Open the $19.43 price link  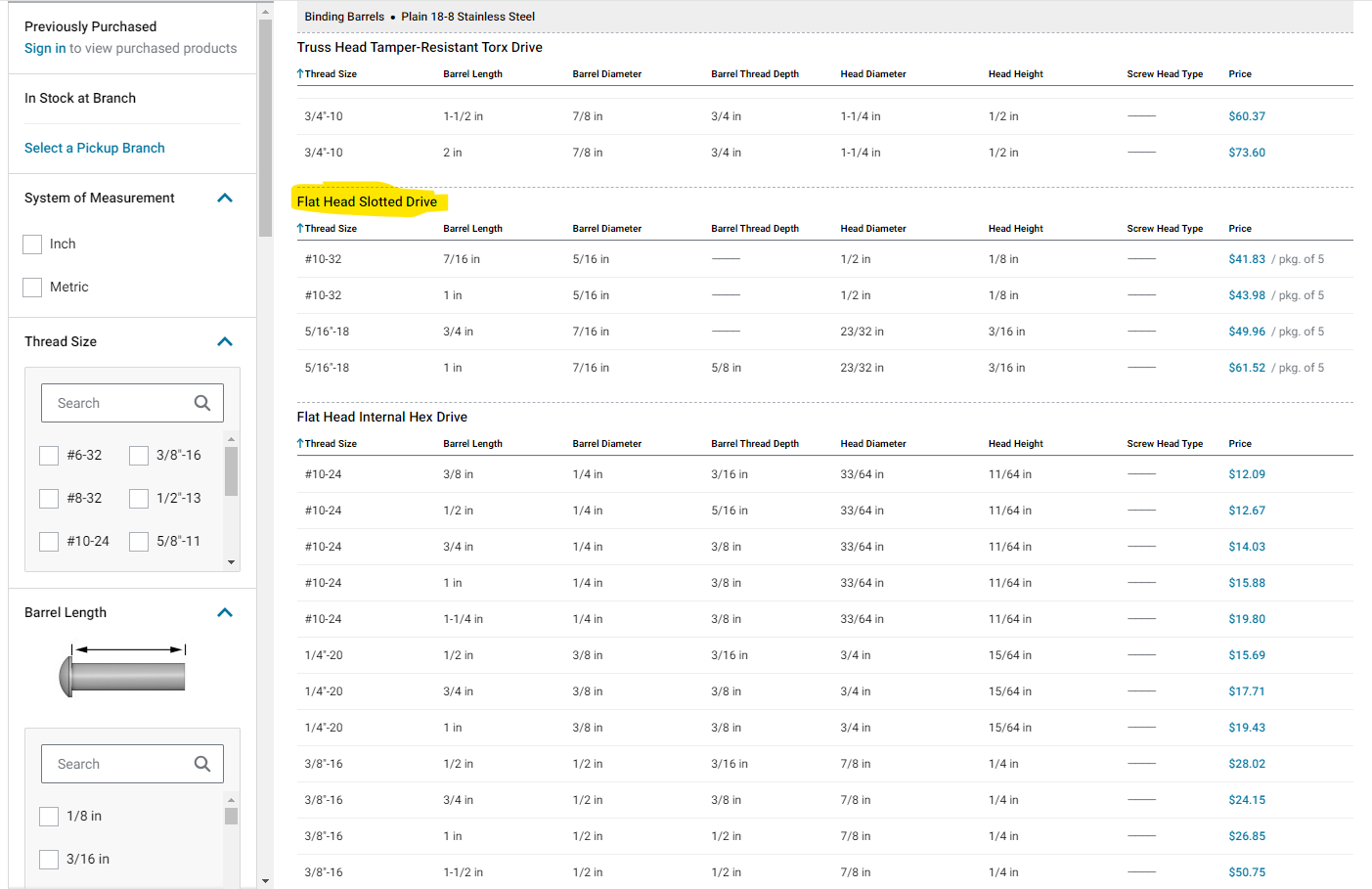[x=1247, y=728]
